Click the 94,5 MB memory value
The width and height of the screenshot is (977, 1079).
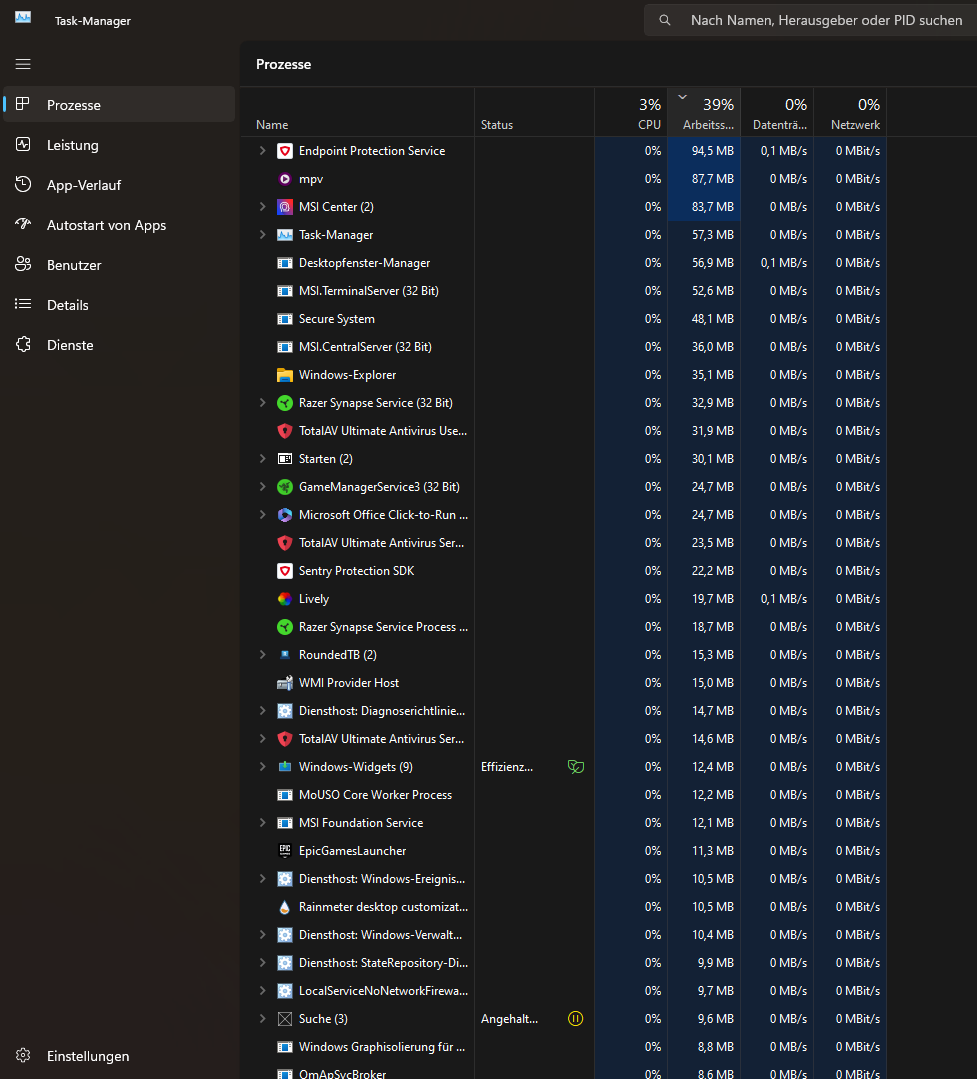tap(713, 151)
